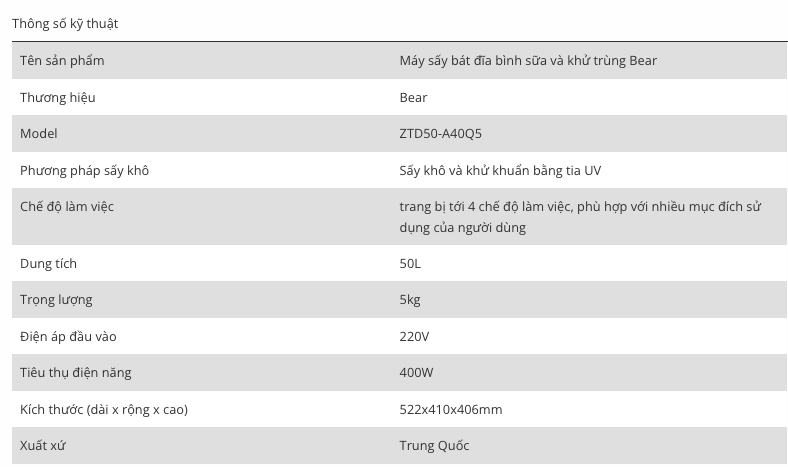
Task: Click the 'Tên sản phẩm' row label
Action: 62,60
